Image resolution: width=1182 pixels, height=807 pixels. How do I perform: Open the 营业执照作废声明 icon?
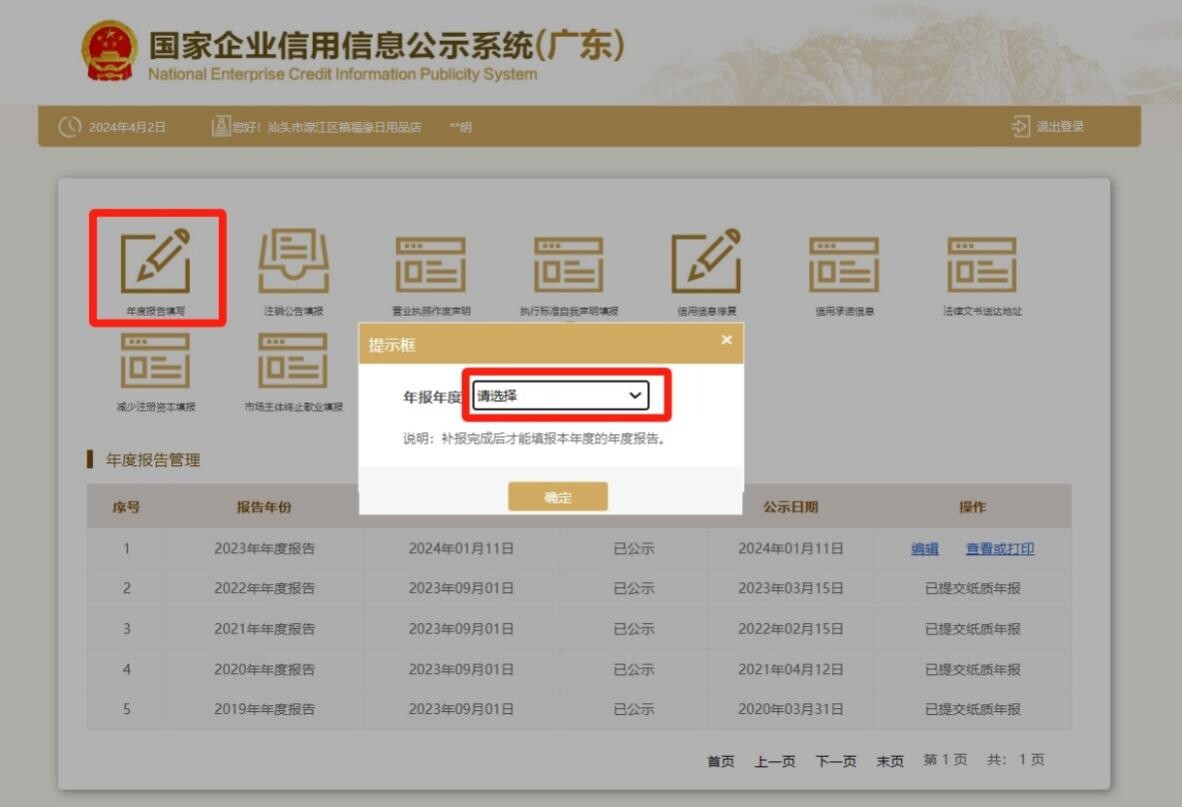(430, 265)
